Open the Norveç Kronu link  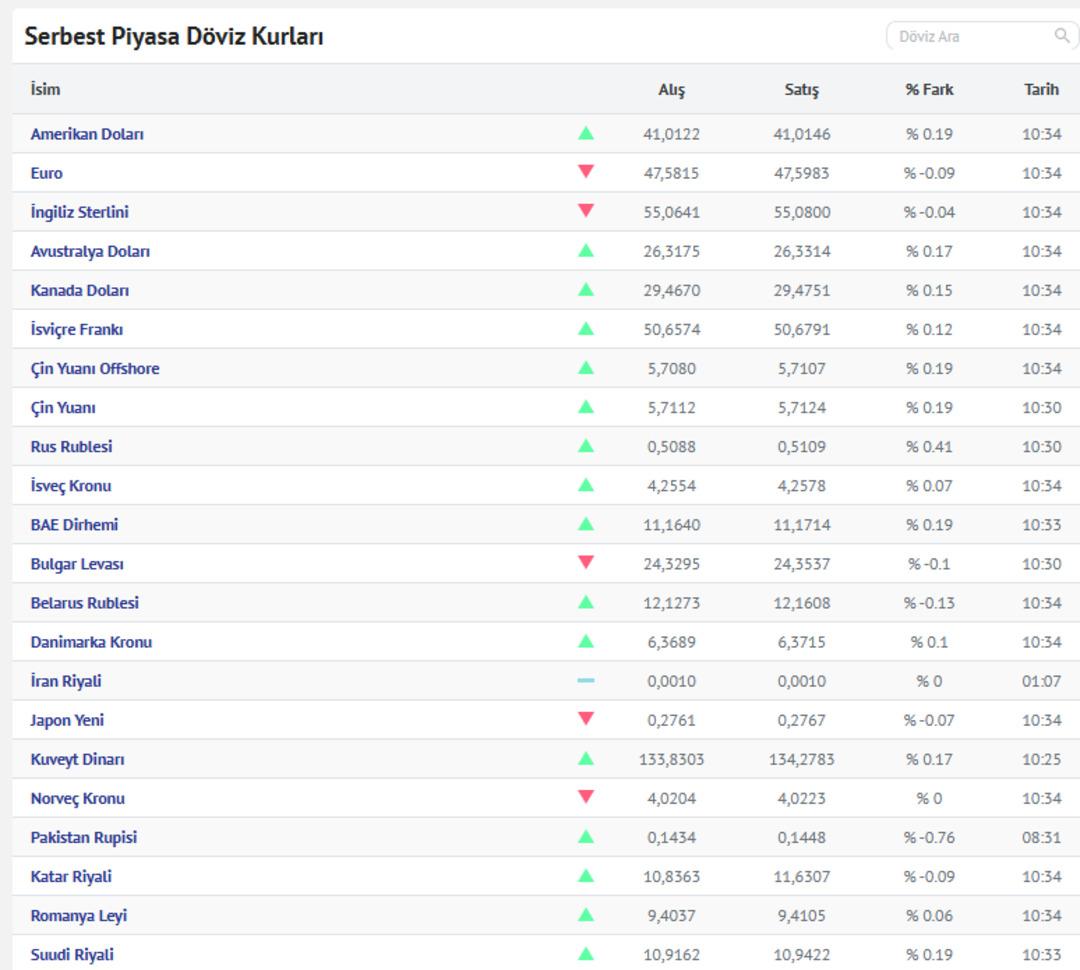click(x=78, y=798)
